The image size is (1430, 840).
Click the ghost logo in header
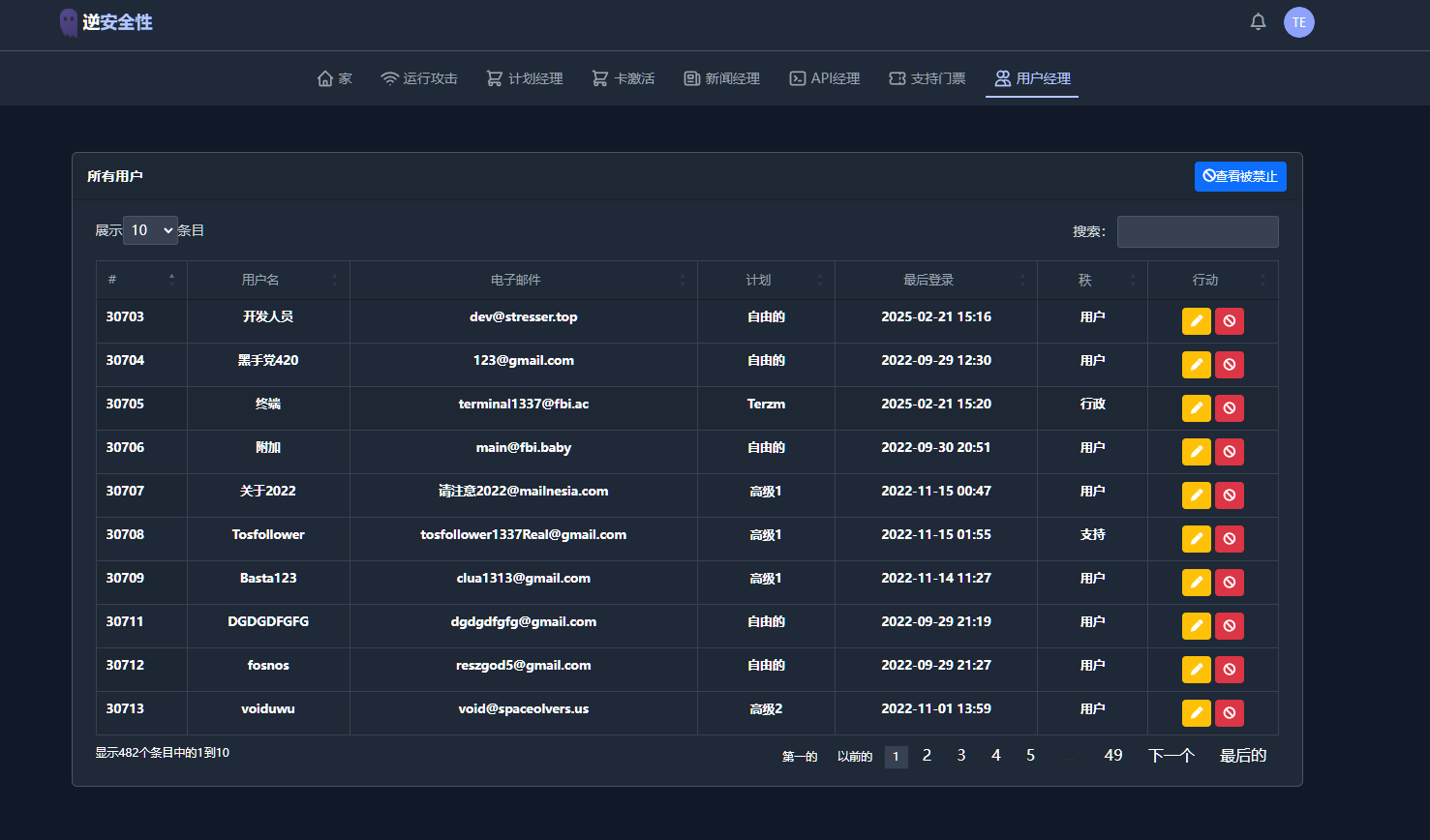pyautogui.click(x=68, y=23)
